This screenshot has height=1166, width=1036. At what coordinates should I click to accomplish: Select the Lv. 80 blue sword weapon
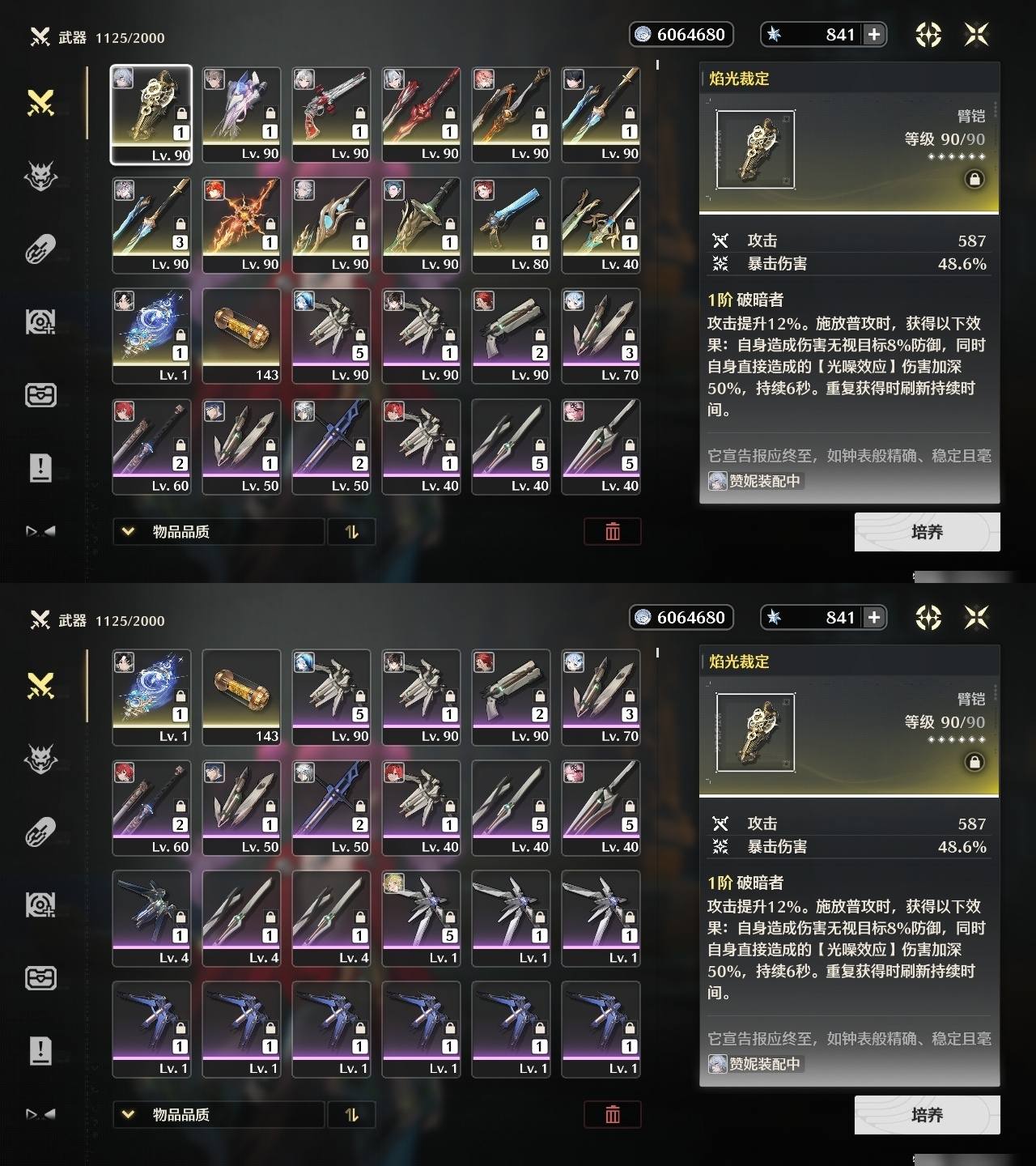[511, 225]
